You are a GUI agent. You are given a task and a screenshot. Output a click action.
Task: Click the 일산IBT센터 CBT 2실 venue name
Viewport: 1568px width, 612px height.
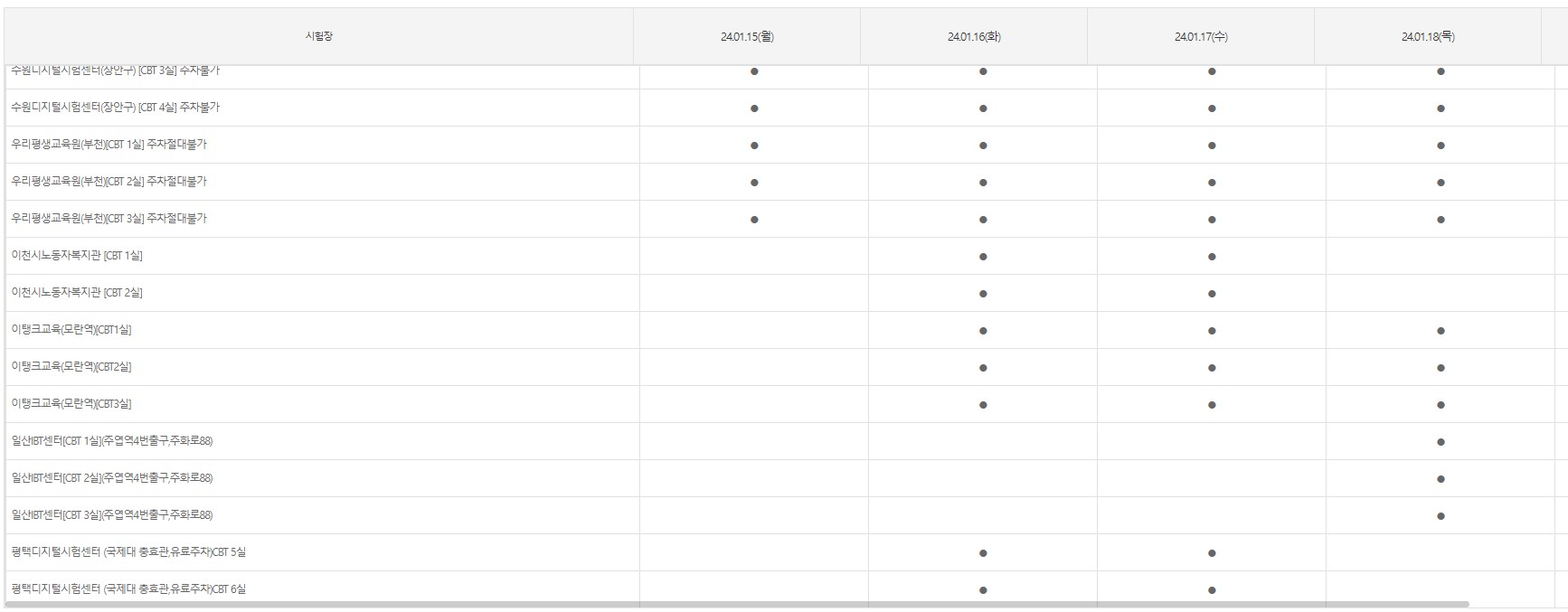[x=112, y=478]
